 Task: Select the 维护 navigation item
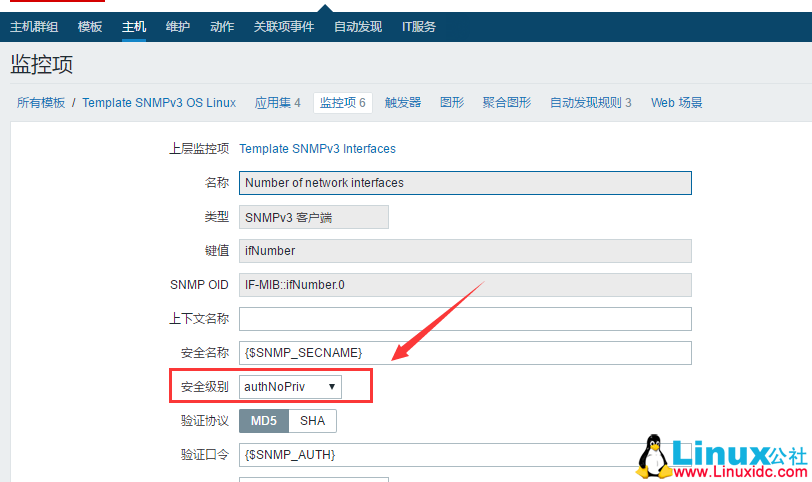pos(178,27)
